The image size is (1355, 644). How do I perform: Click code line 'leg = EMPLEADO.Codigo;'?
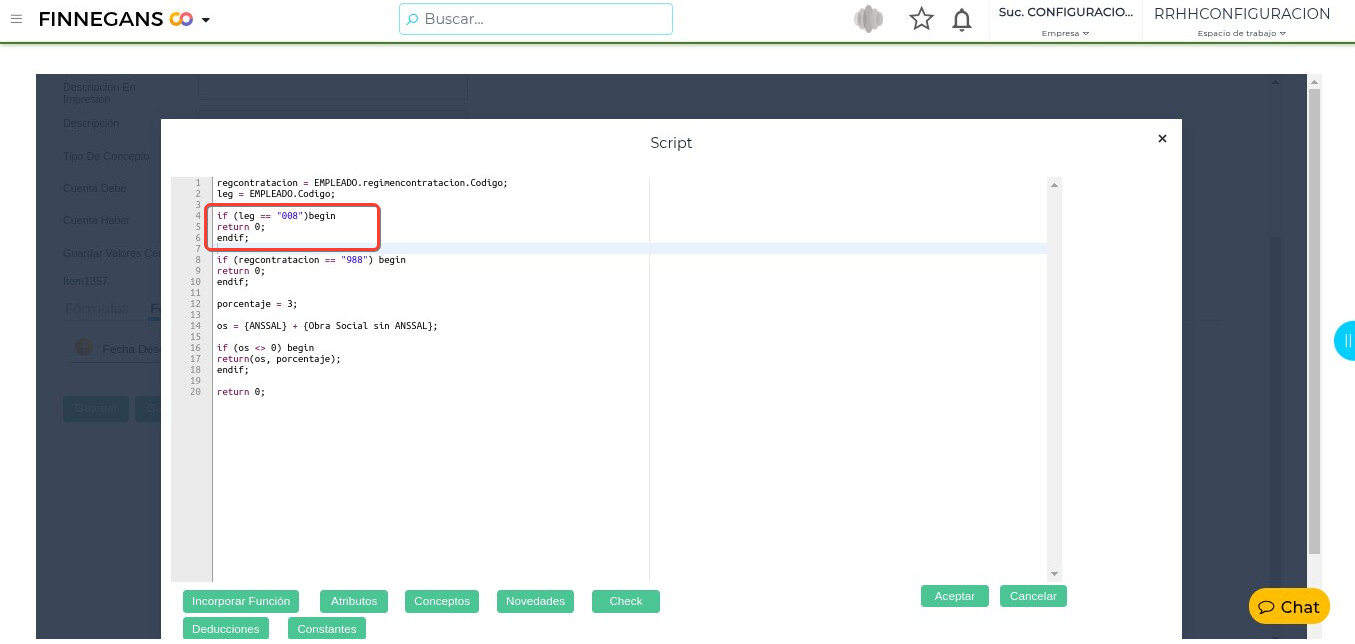(276, 194)
